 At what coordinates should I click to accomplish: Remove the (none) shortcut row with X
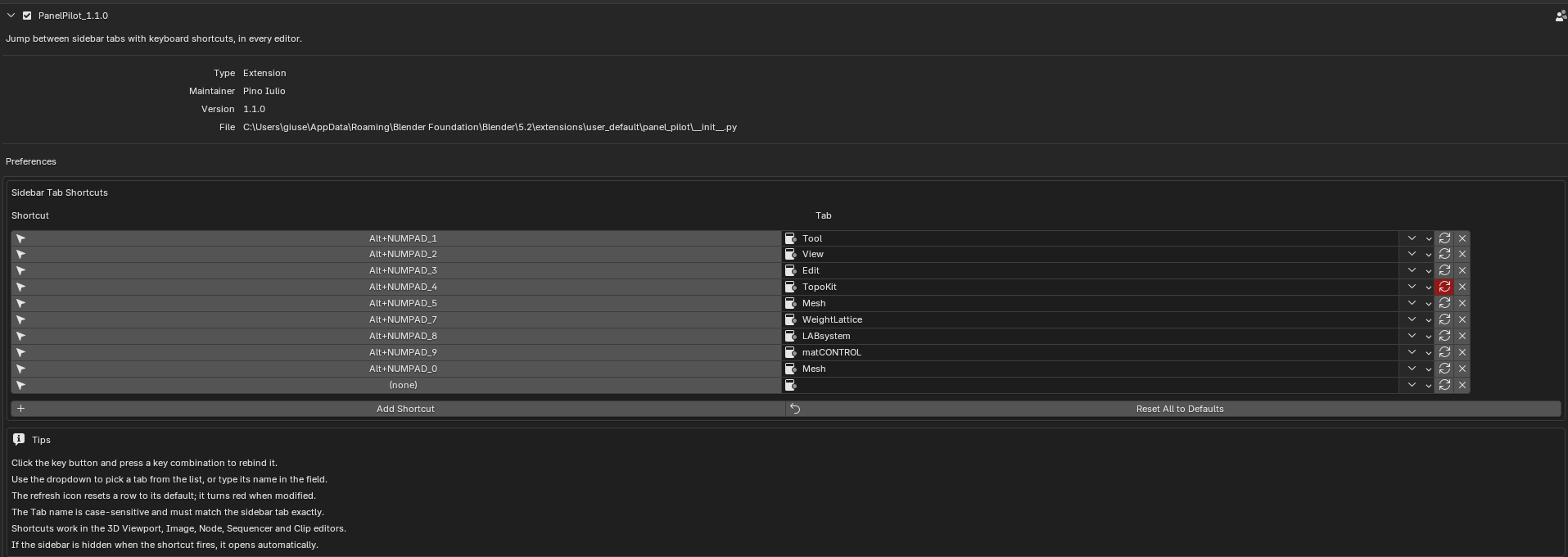[x=1462, y=385]
